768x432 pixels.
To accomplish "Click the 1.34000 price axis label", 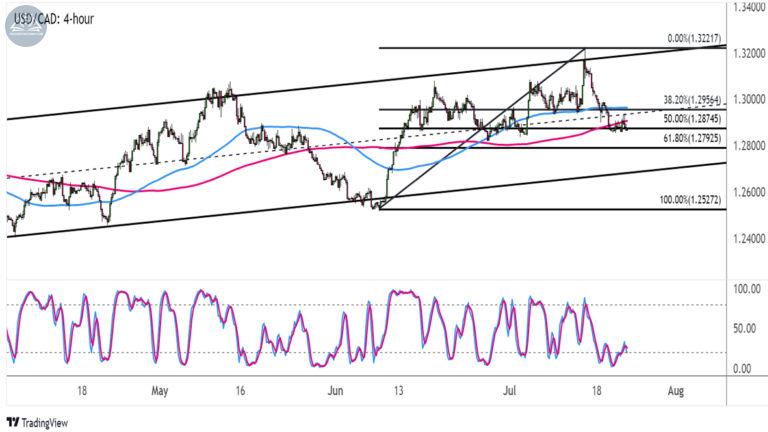I will point(749,7).
